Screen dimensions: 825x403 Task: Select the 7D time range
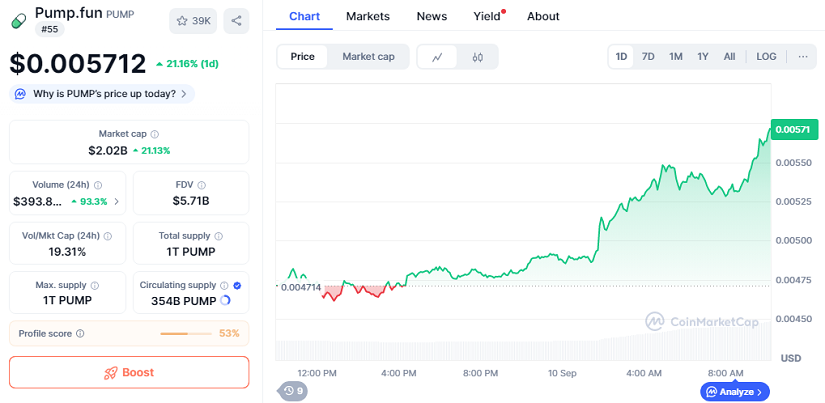coord(648,57)
